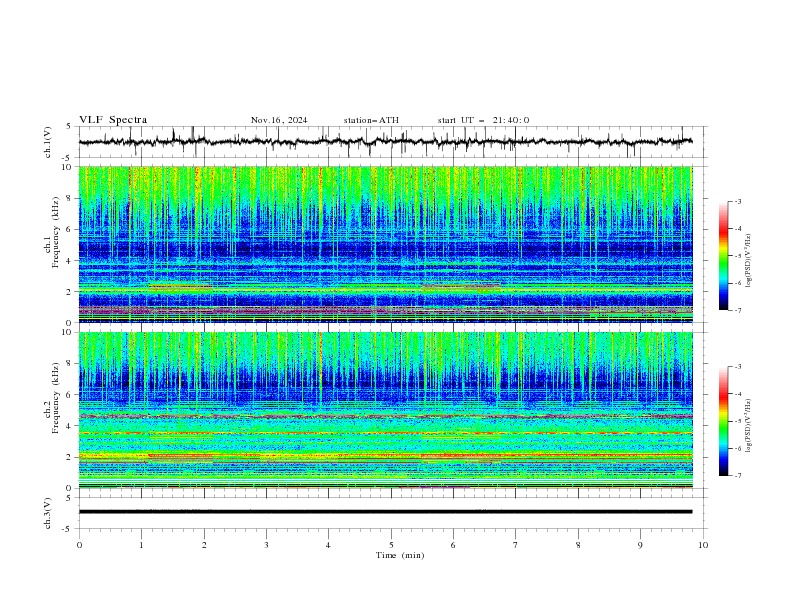The height and width of the screenshot is (612, 792).
Task: Click the '-5' tick label of ch.3(V) axis
Action: (x=68, y=529)
